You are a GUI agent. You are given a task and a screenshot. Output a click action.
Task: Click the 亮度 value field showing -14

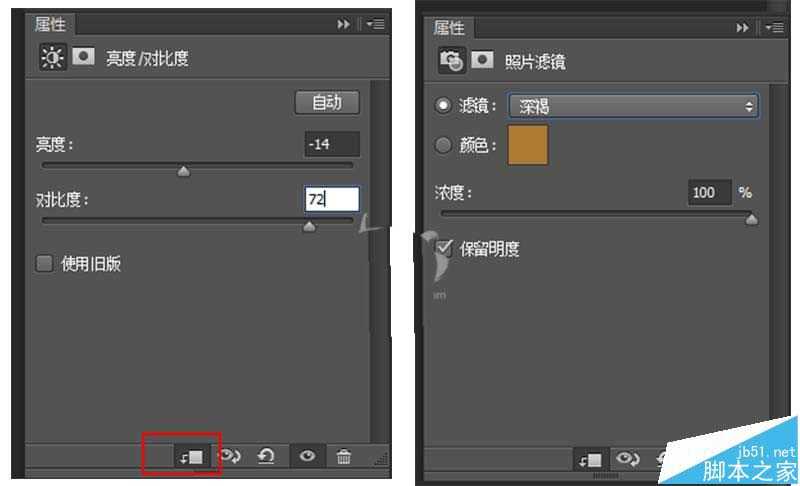click(x=331, y=144)
